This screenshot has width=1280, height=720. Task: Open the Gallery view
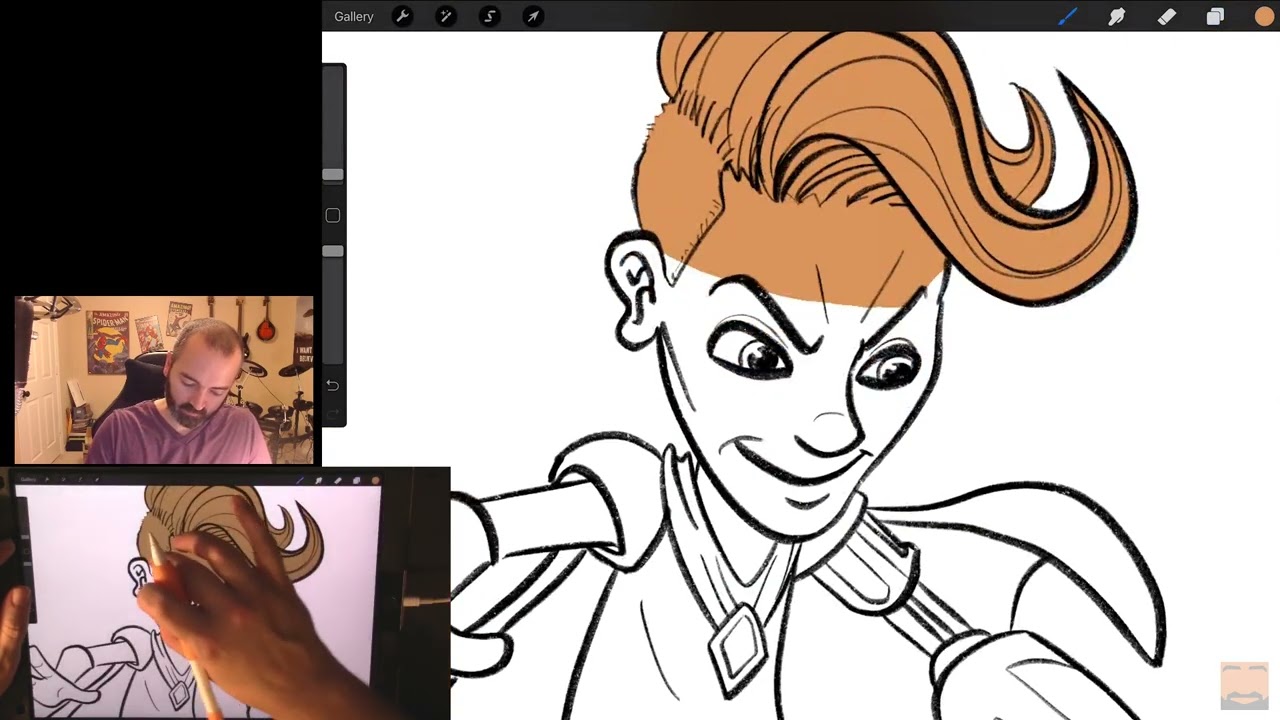354,17
